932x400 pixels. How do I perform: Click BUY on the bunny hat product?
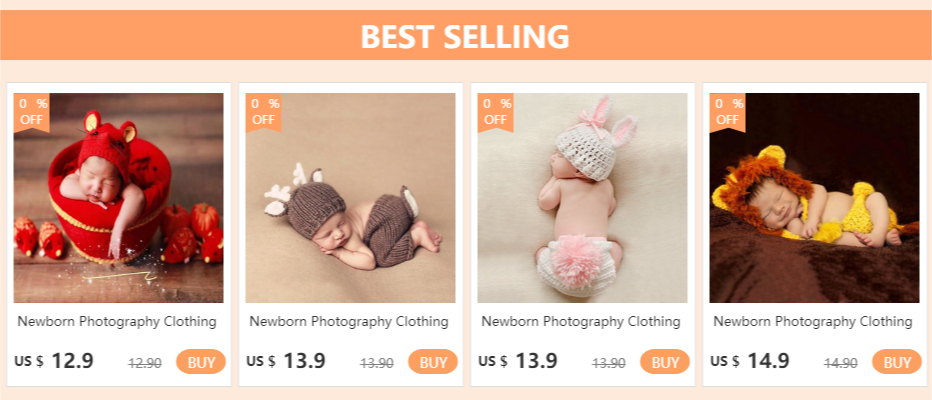[665, 362]
